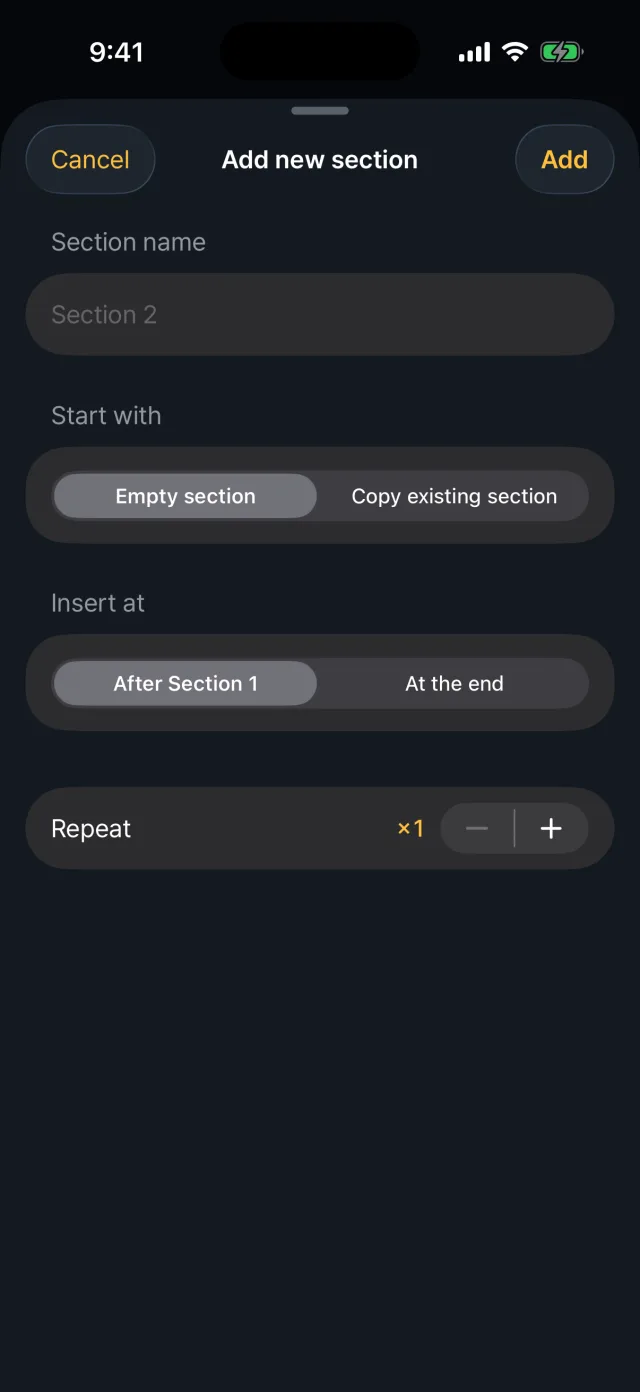Choose At the end insert position
Viewport: 640px width, 1392px height.
[454, 684]
